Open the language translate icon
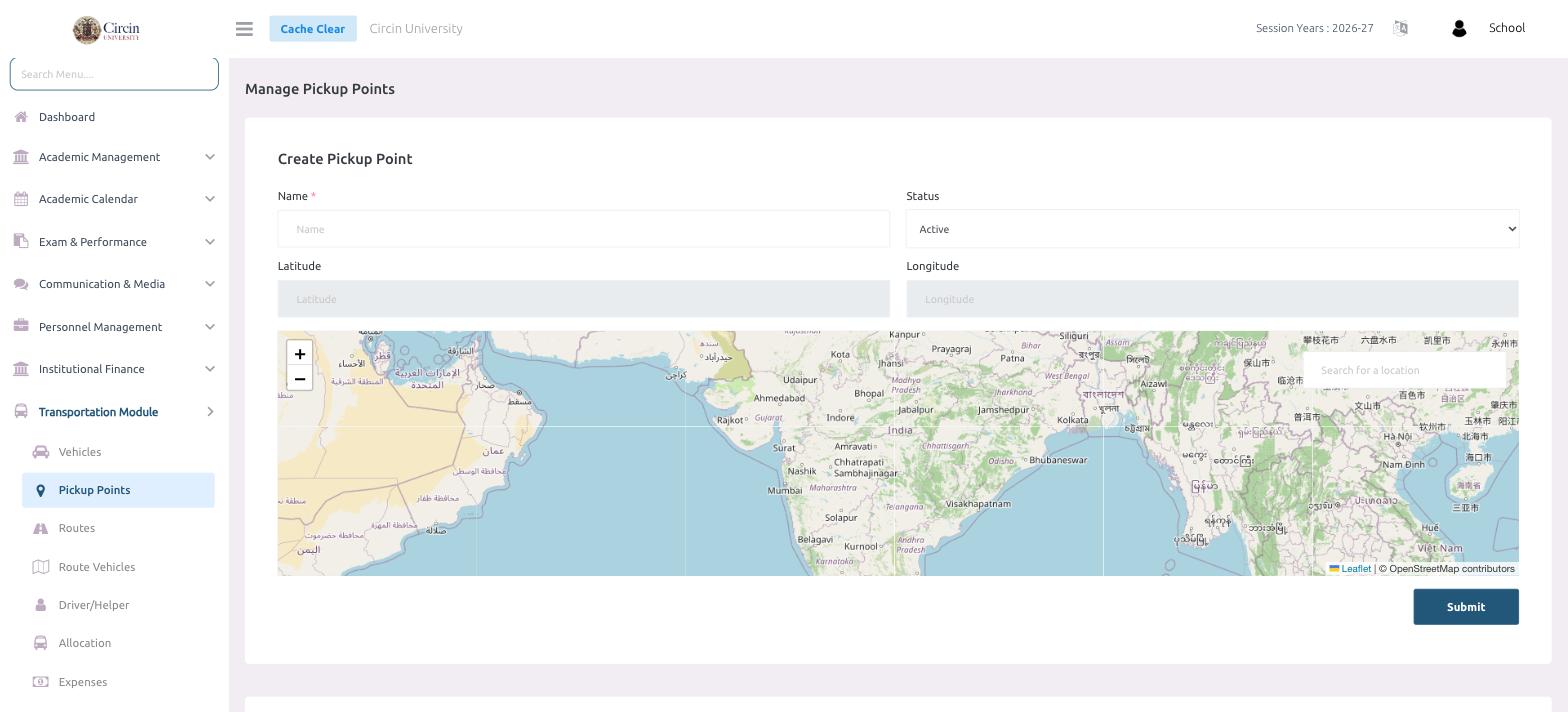This screenshot has height=712, width=1568. (1400, 28)
